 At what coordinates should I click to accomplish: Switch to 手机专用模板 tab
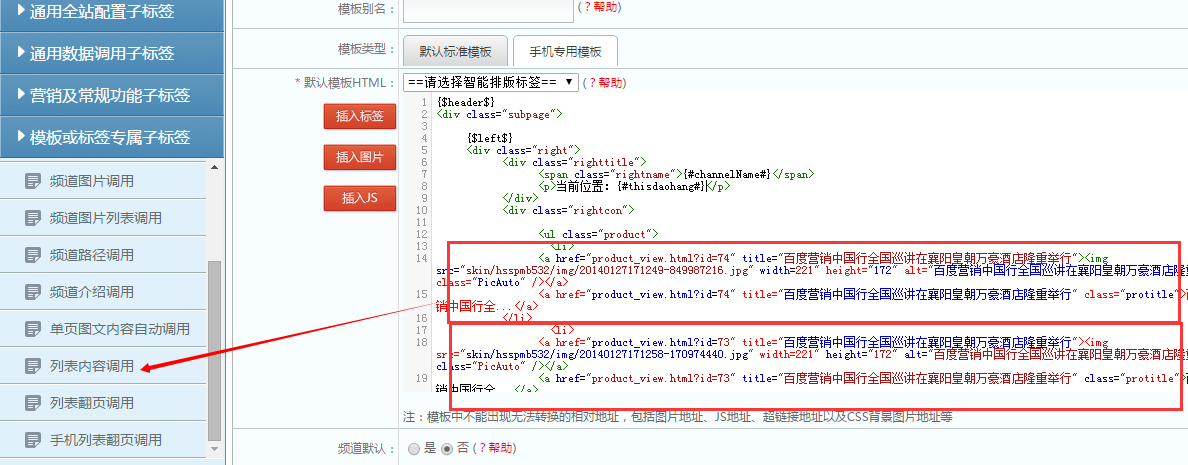pyautogui.click(x=565, y=51)
